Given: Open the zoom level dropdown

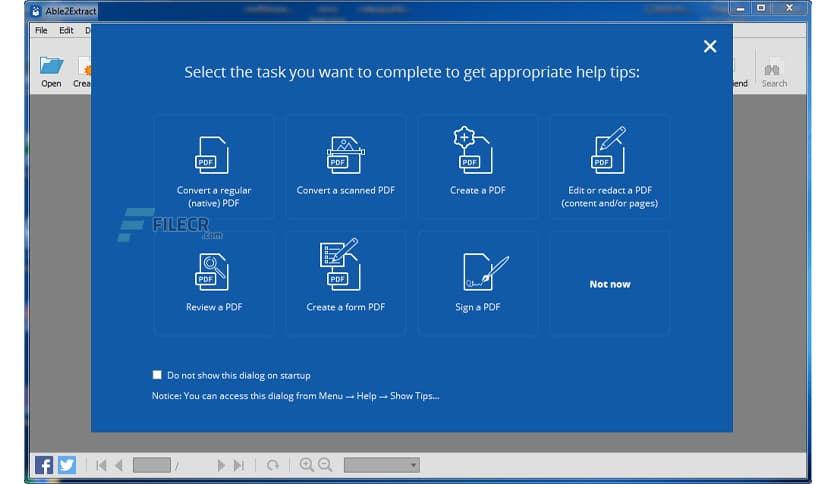Looking at the screenshot, I should 382,465.
